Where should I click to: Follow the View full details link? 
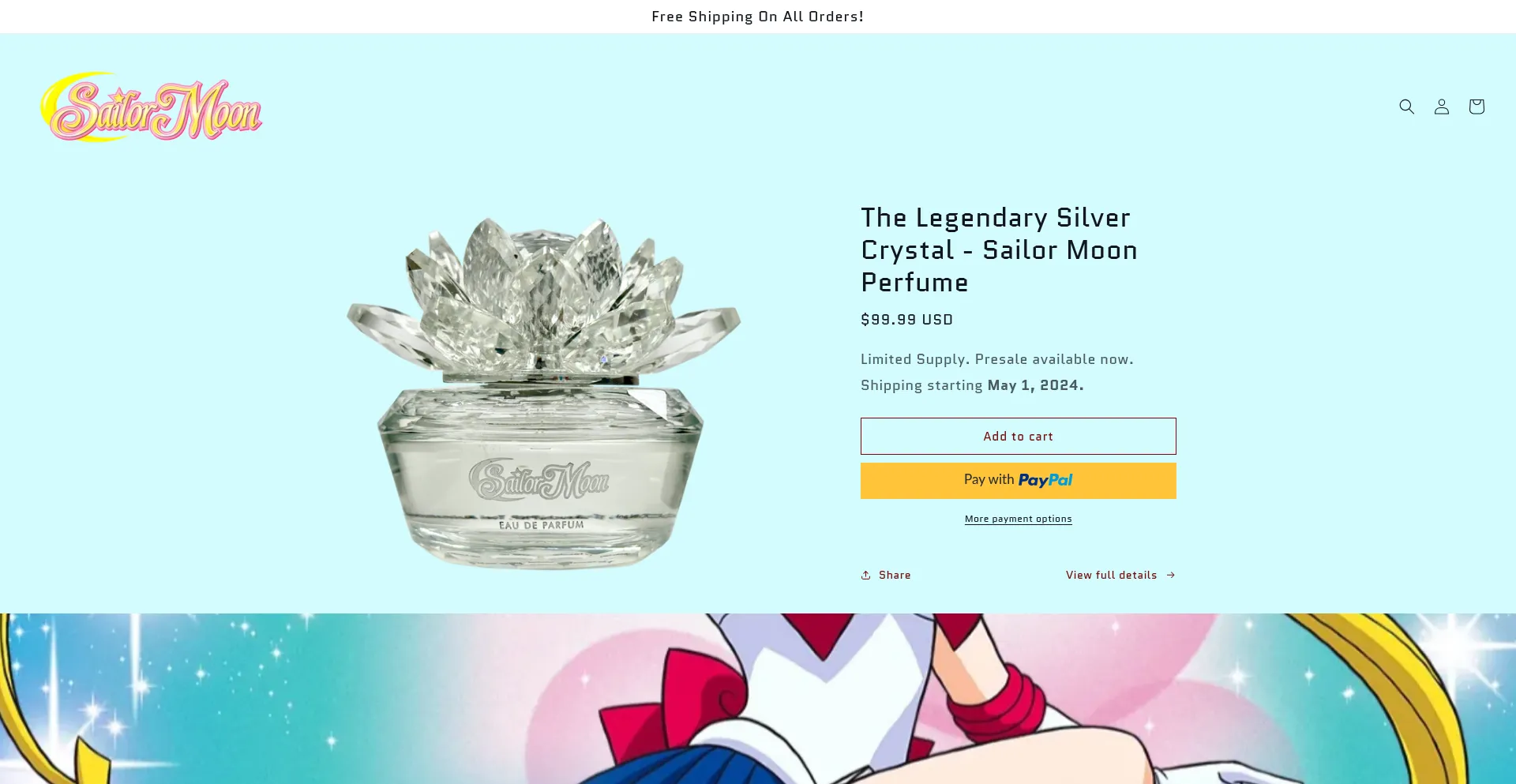point(1110,575)
